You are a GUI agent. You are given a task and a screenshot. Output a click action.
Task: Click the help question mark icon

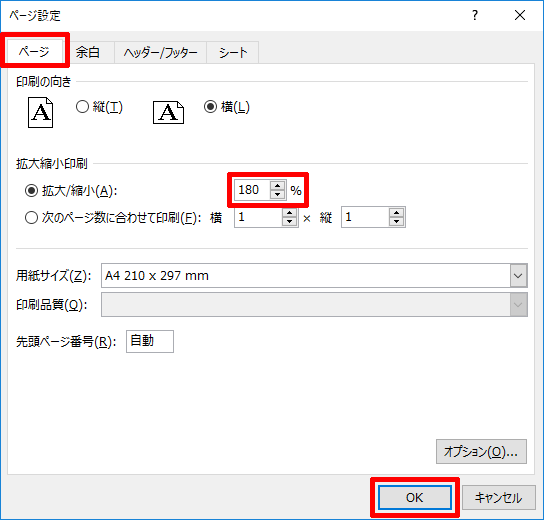[475, 15]
